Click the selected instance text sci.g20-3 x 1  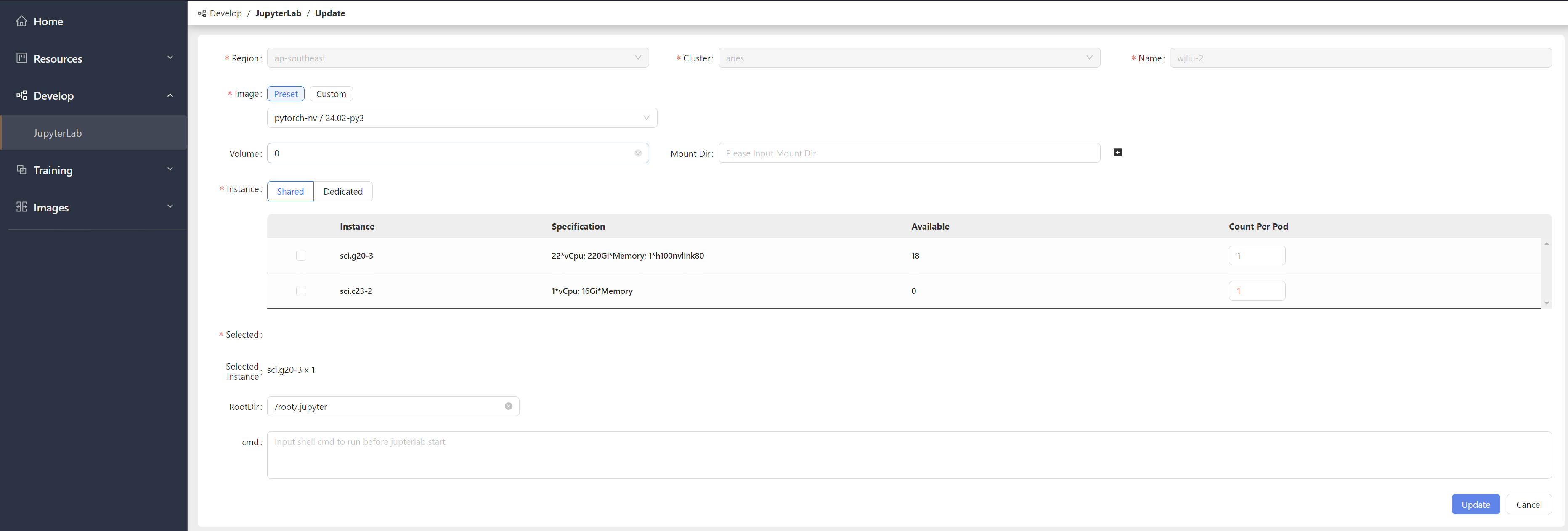click(291, 370)
